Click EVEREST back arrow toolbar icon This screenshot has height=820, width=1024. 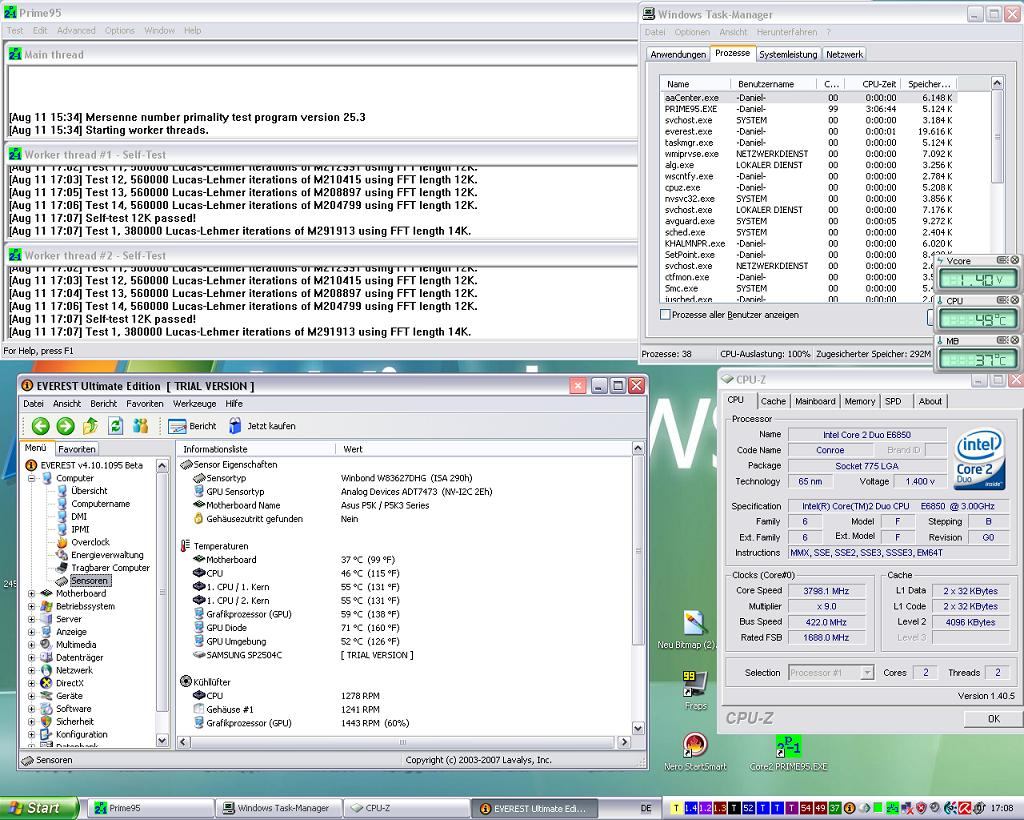tap(40, 426)
